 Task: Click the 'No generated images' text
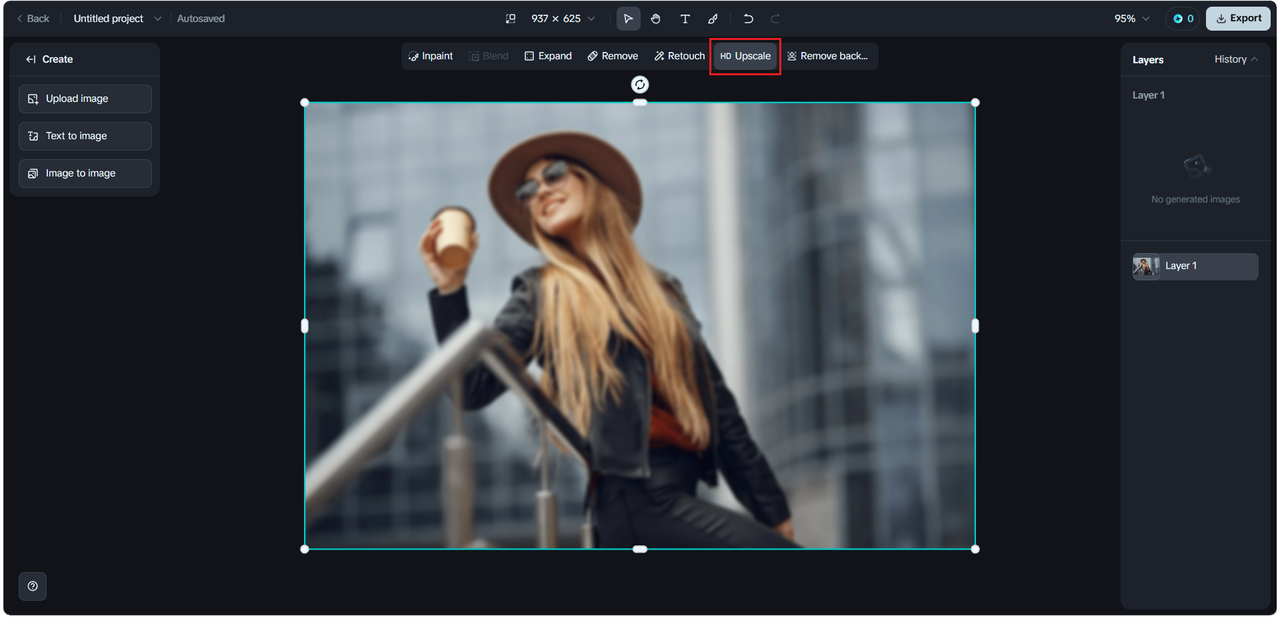click(x=1195, y=199)
